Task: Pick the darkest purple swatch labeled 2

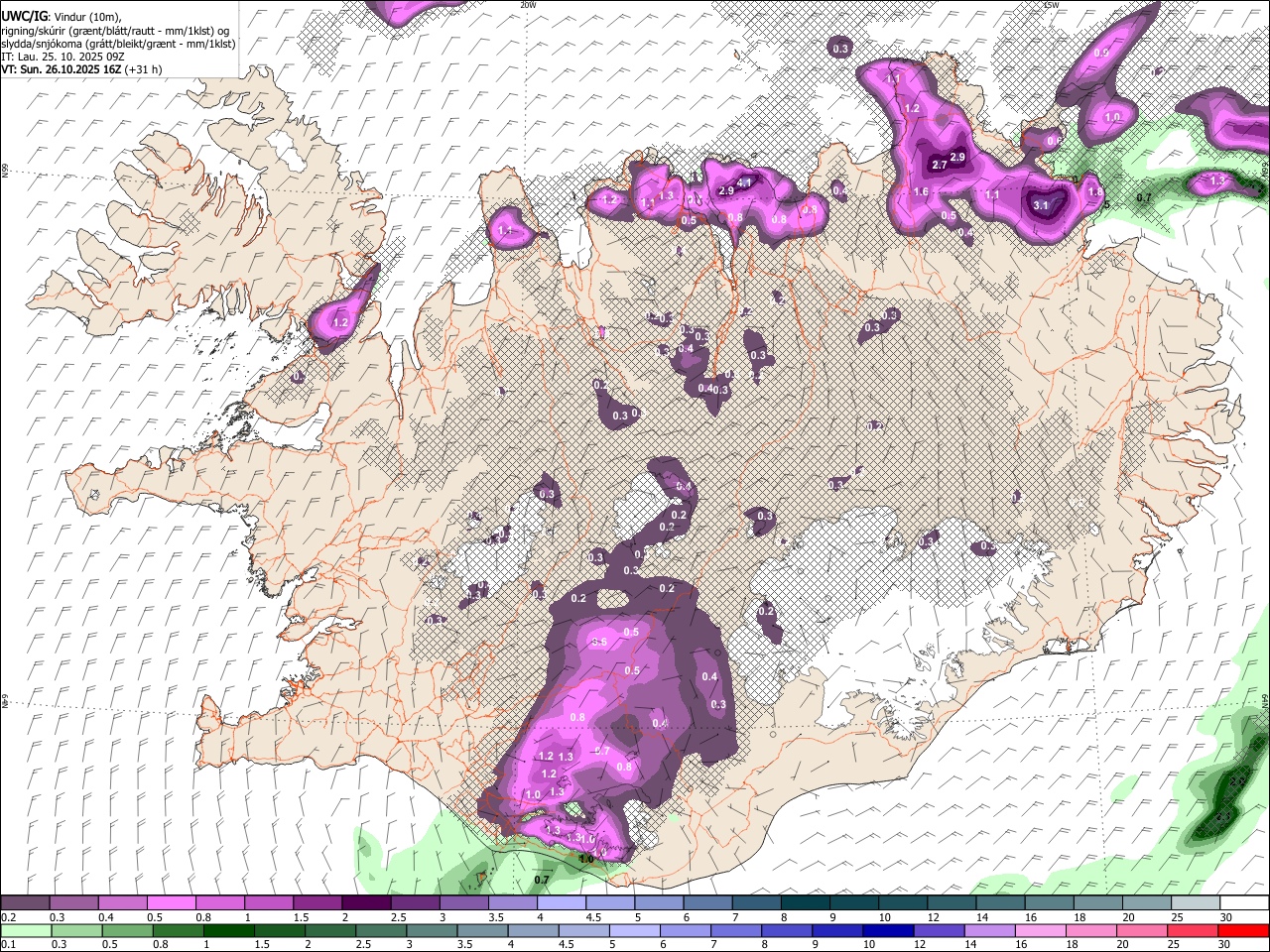Action: click(366, 903)
